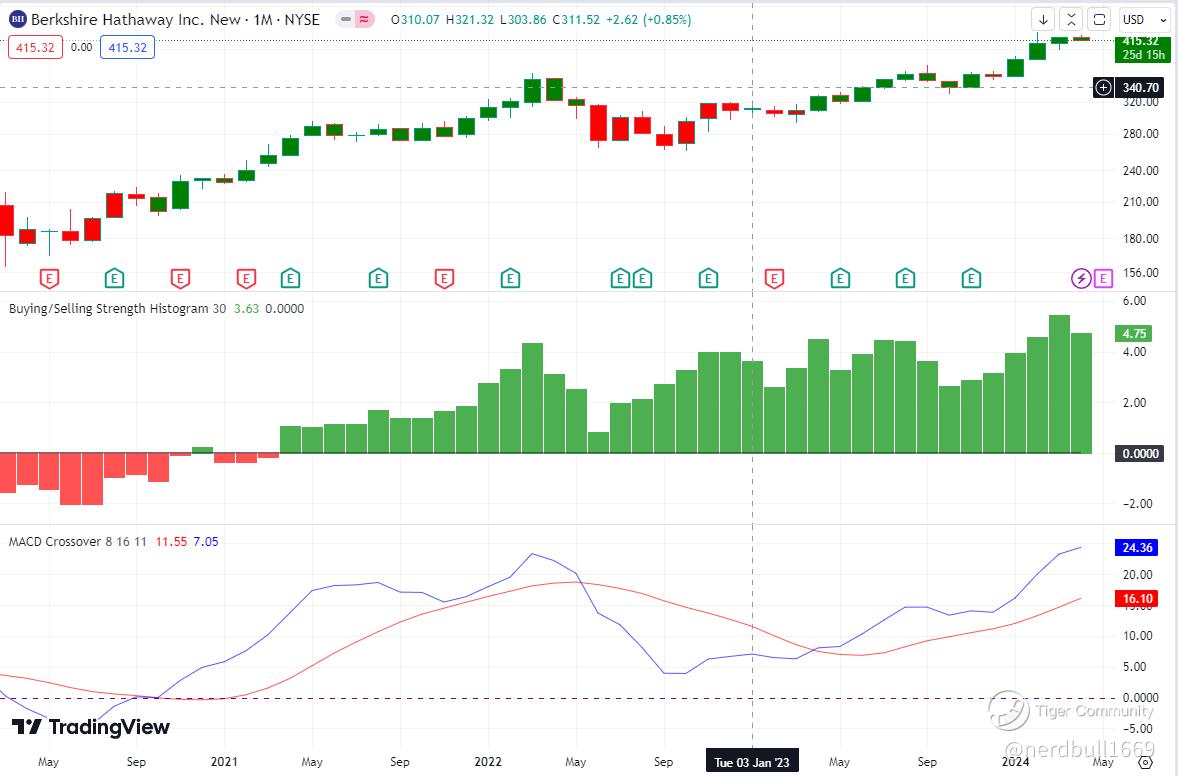The image size is (1178, 776).
Task: Click the Tue 03 Jan '23 date label
Action: [x=752, y=762]
